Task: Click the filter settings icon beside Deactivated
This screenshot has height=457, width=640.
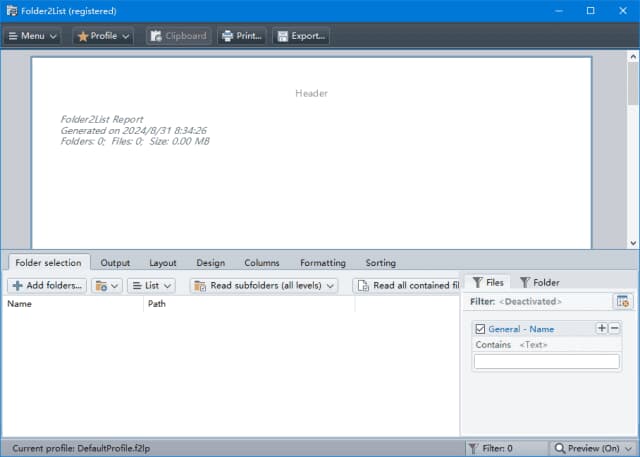Action: point(623,301)
